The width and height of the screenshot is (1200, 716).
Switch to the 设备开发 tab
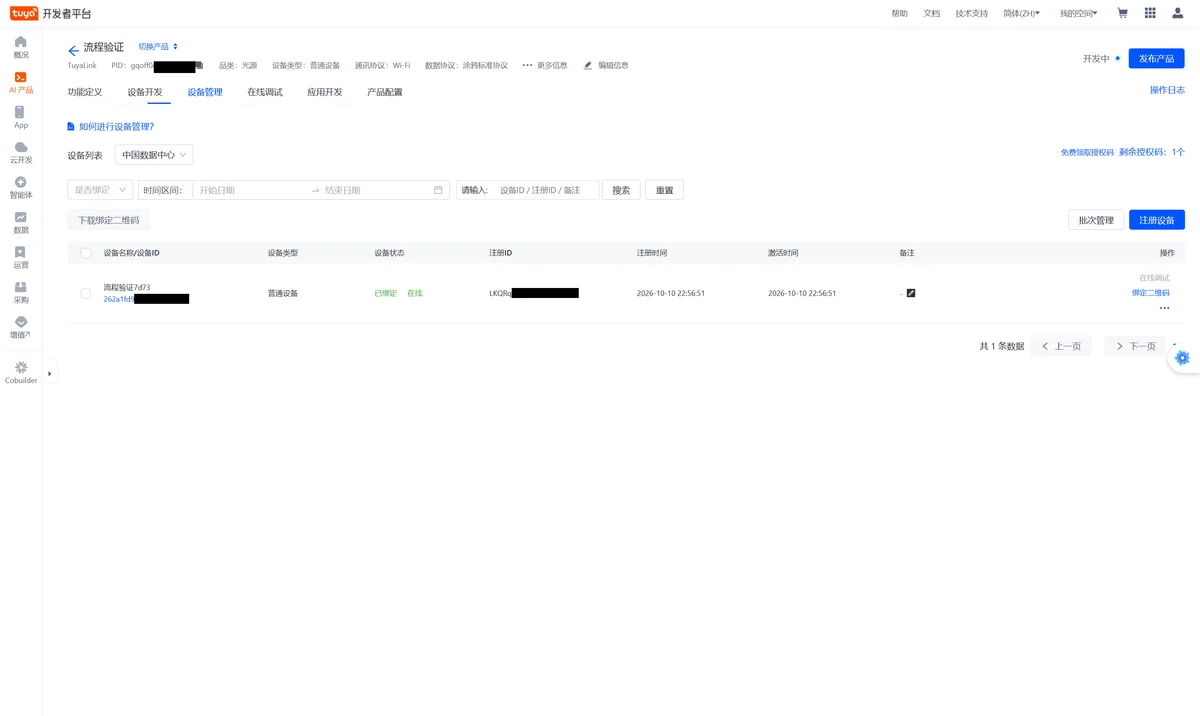pos(145,92)
